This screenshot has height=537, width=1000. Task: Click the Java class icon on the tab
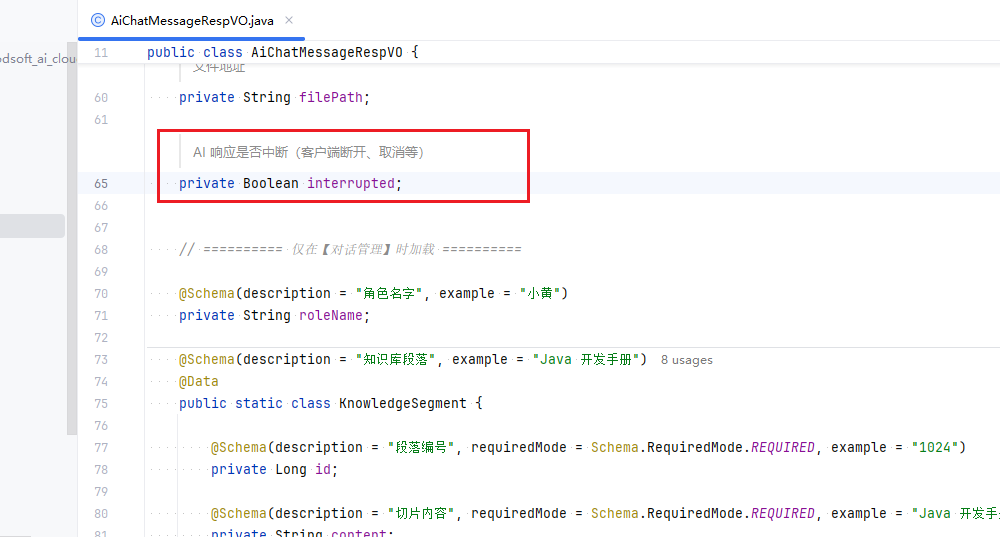pyautogui.click(x=98, y=20)
